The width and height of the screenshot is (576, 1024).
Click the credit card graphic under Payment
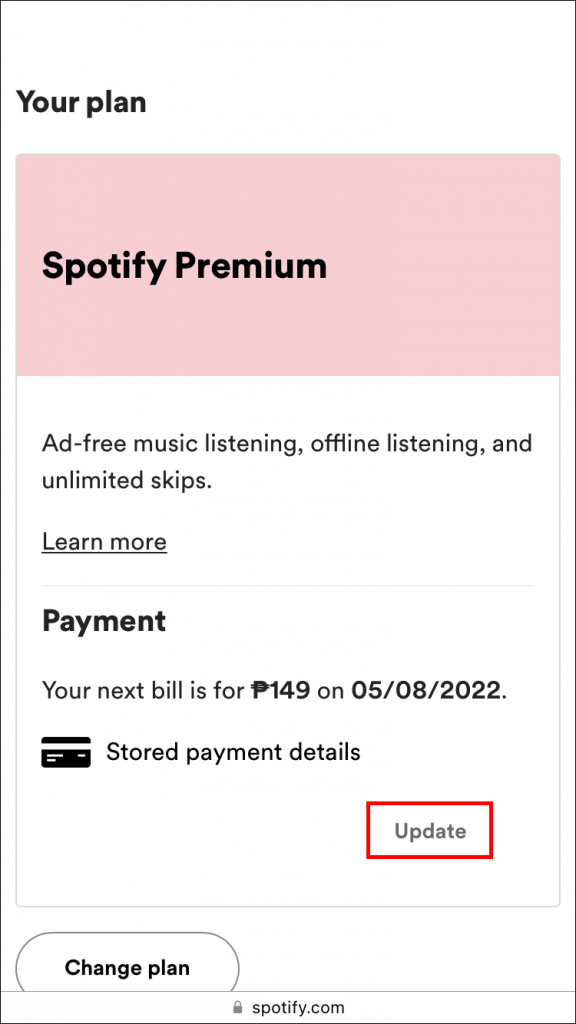coord(66,751)
